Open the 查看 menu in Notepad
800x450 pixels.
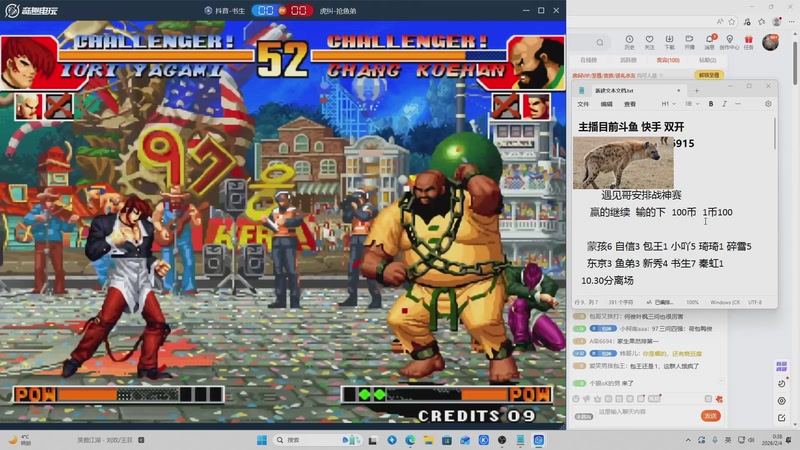pyautogui.click(x=630, y=104)
